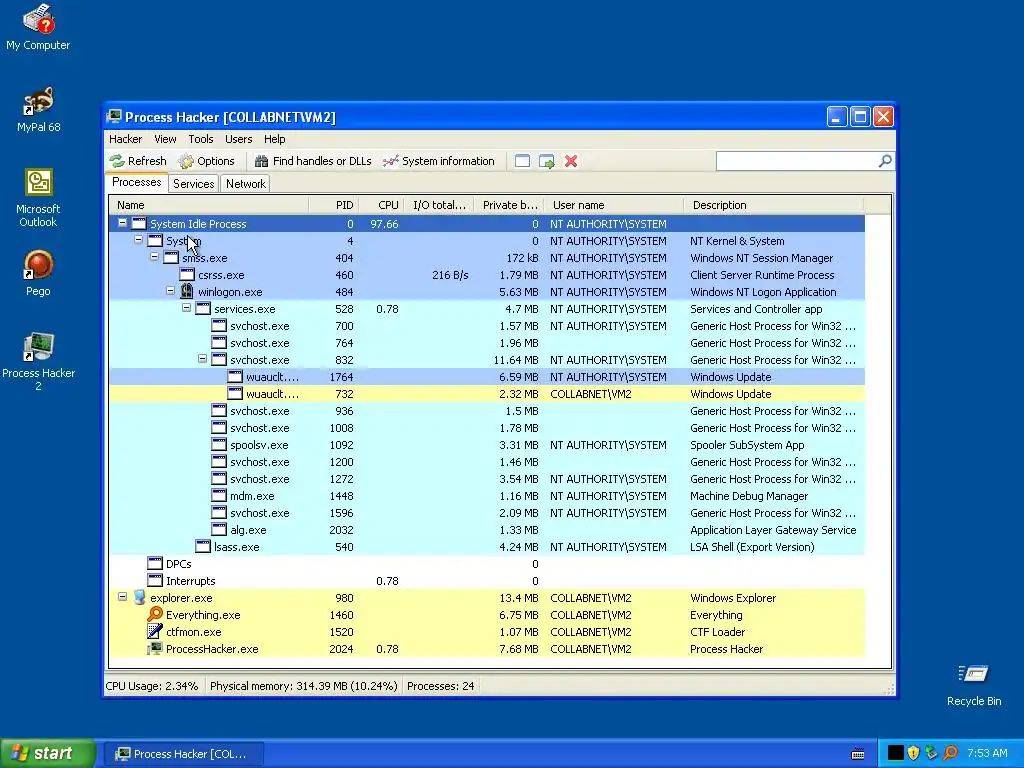The height and width of the screenshot is (768, 1024).
Task: Collapse the winlogon.exe tree node
Action: (x=170, y=291)
